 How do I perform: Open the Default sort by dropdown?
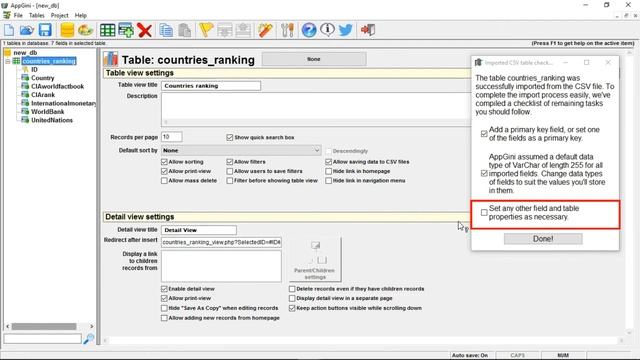click(x=241, y=150)
